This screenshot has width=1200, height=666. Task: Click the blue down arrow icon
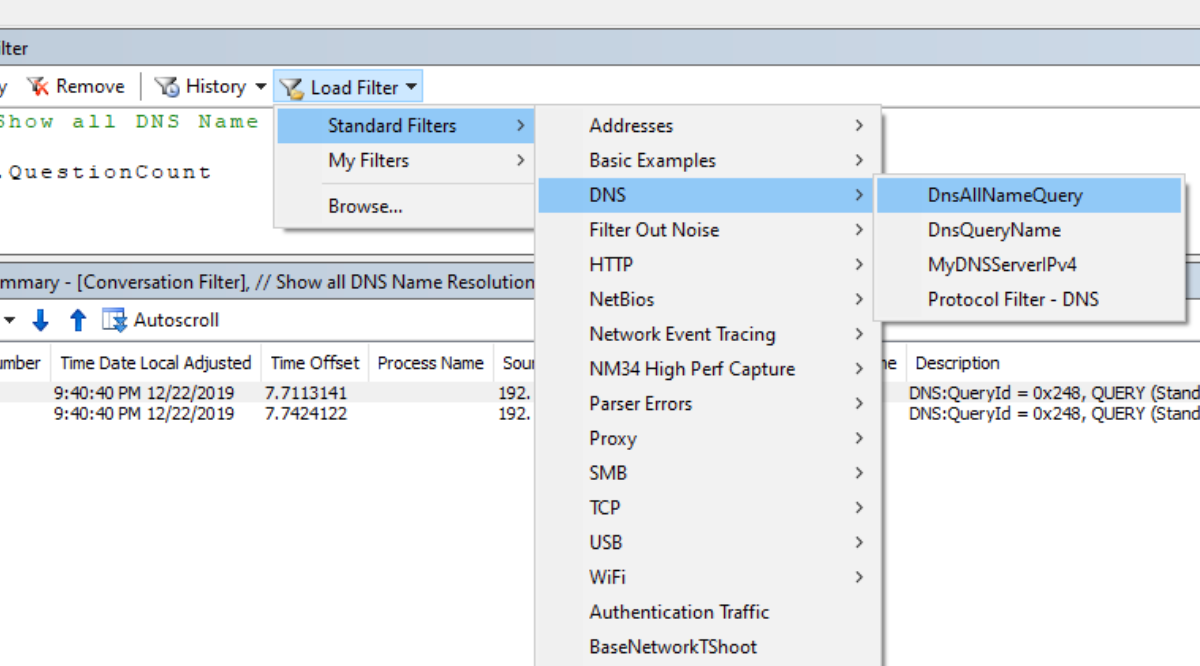40,320
